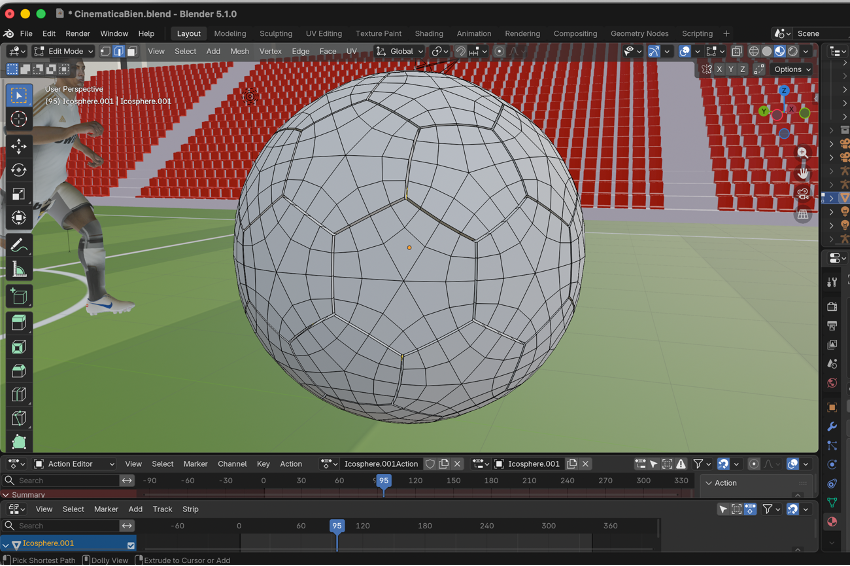Viewport: 850px width, 566px height.
Task: Select the Rotate tool
Action: click(x=19, y=170)
